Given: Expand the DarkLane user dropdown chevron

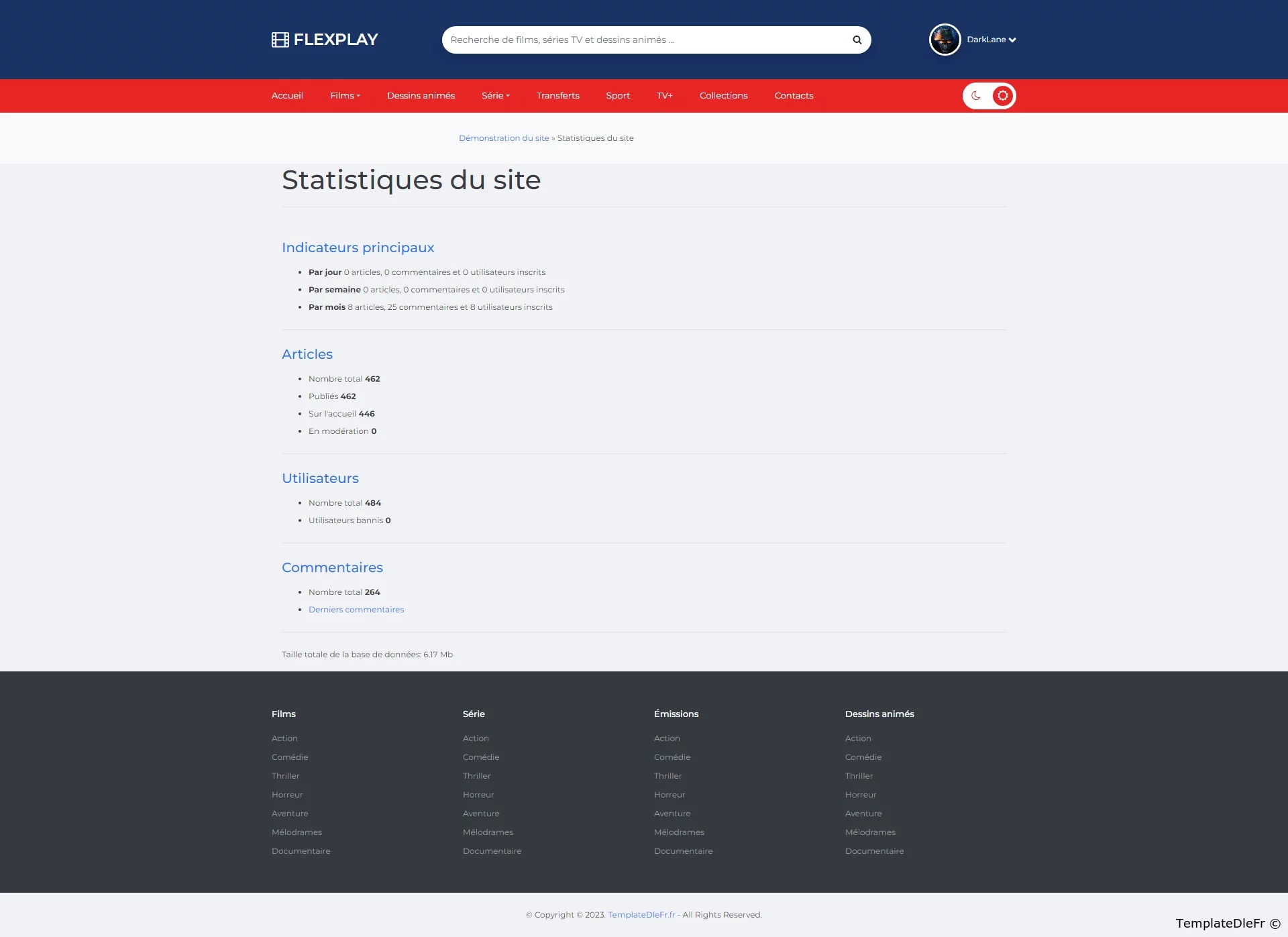Looking at the screenshot, I should (1012, 40).
